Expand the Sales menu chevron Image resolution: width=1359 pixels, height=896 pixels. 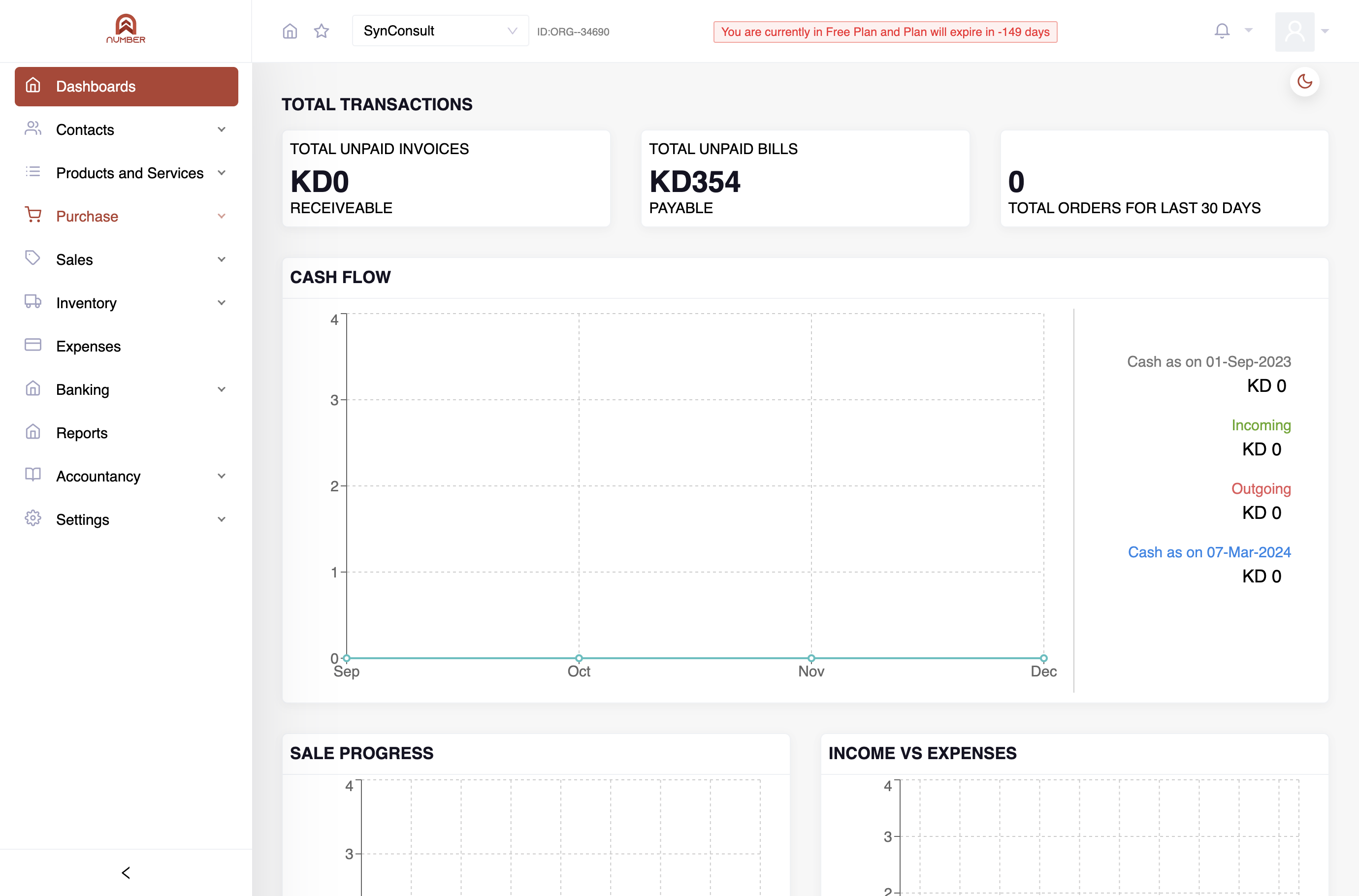(x=222, y=259)
